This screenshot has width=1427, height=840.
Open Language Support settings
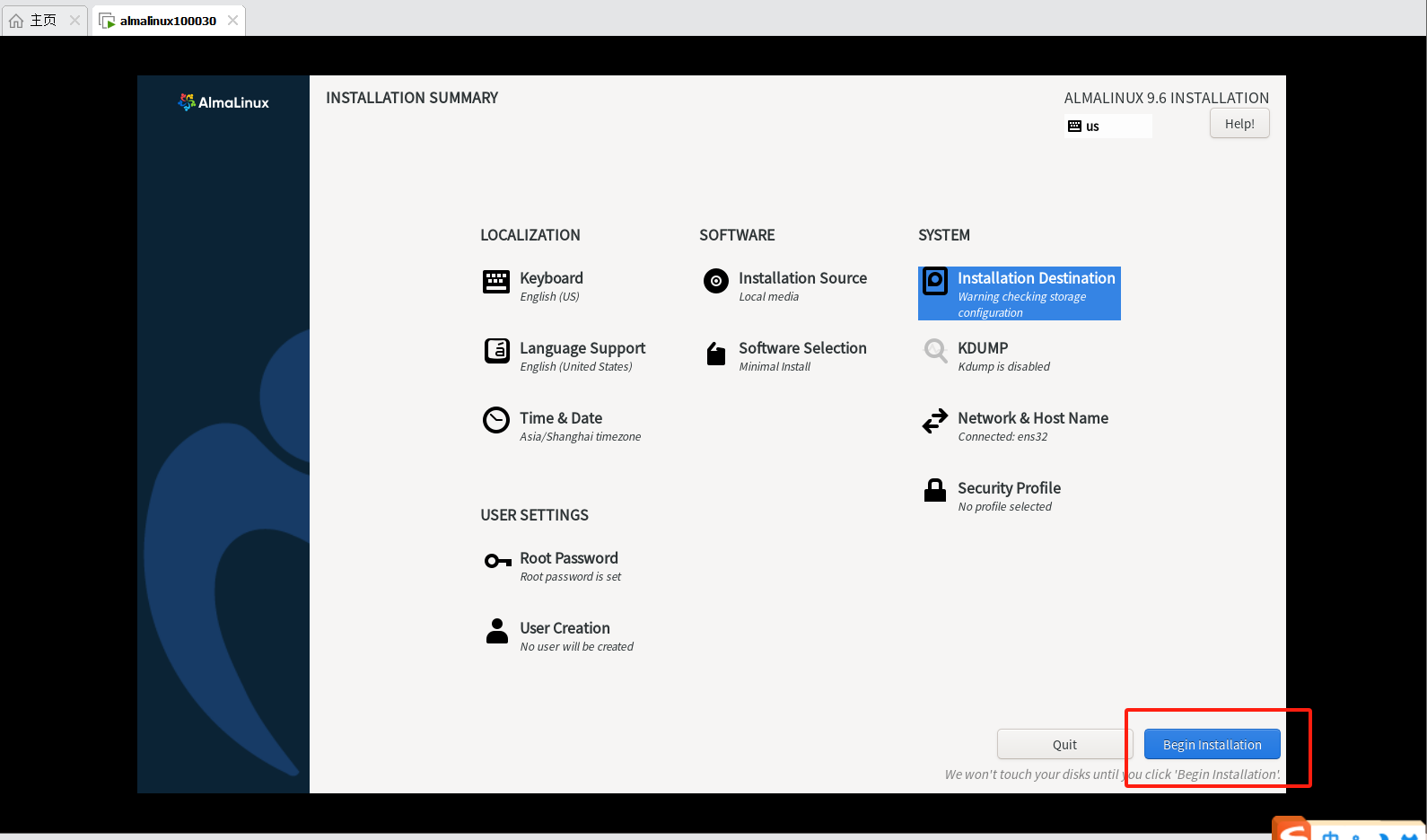pos(565,355)
